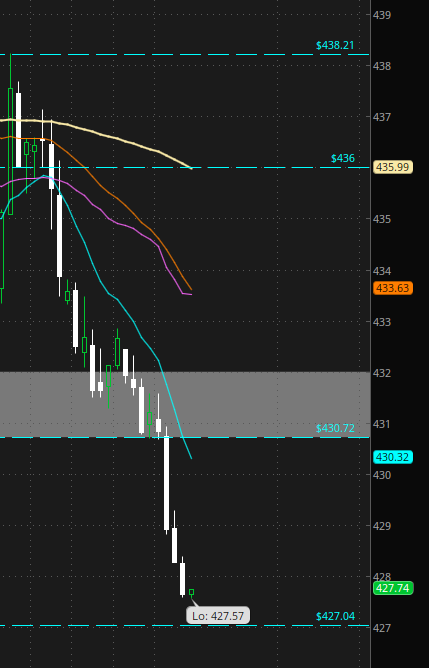The image size is (429, 668).
Task: Select the $436 price level label
Action: (x=343, y=158)
